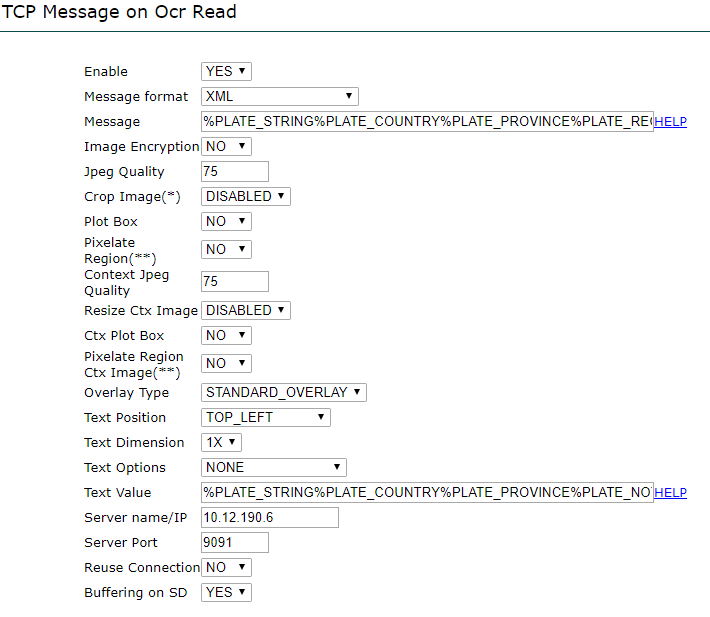Expand the Resize Ctx Image dropdown
This screenshot has height=617, width=710.
coord(246,310)
